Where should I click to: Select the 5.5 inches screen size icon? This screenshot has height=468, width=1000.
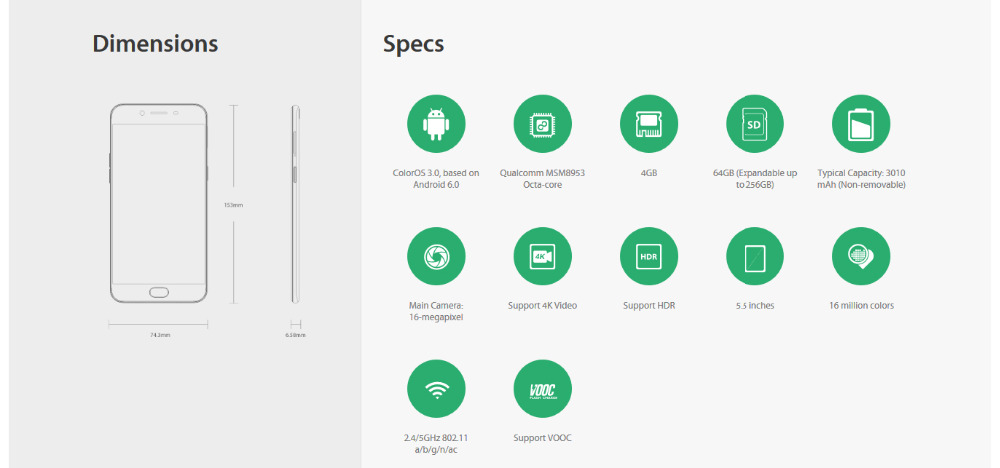coord(755,256)
